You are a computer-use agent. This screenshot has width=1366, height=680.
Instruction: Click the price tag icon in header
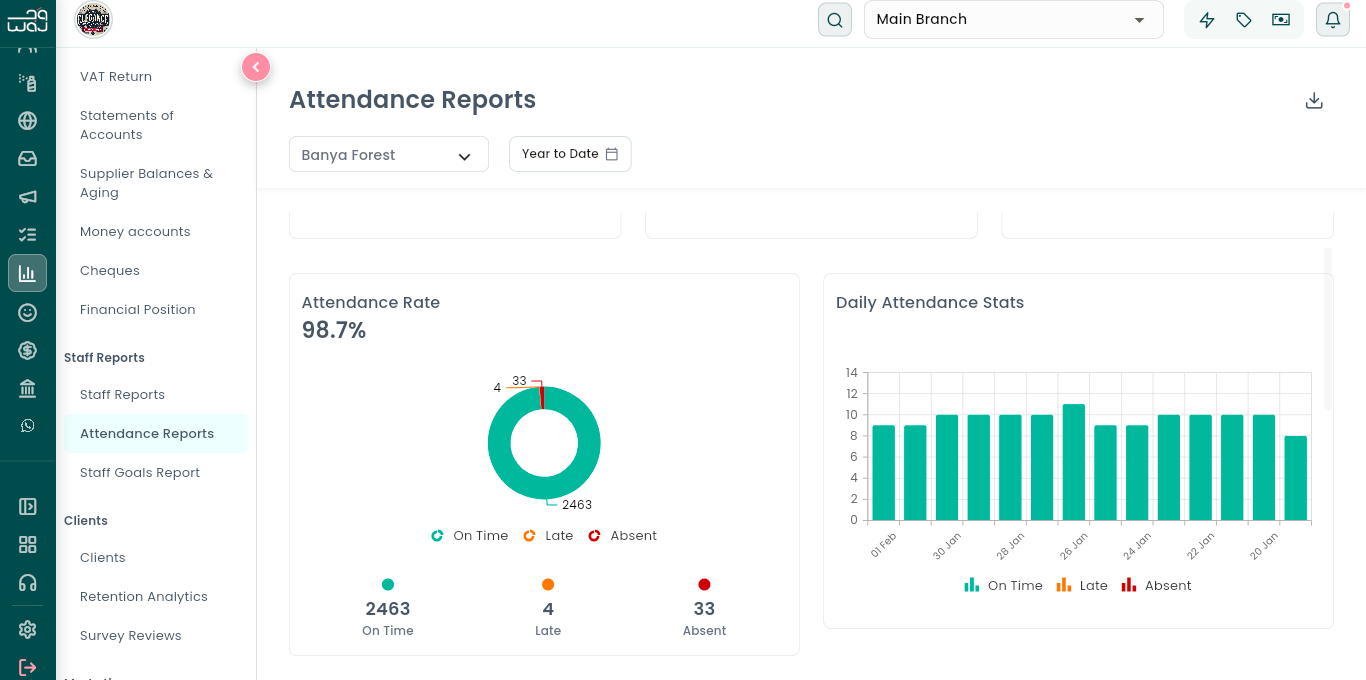[x=1244, y=20]
